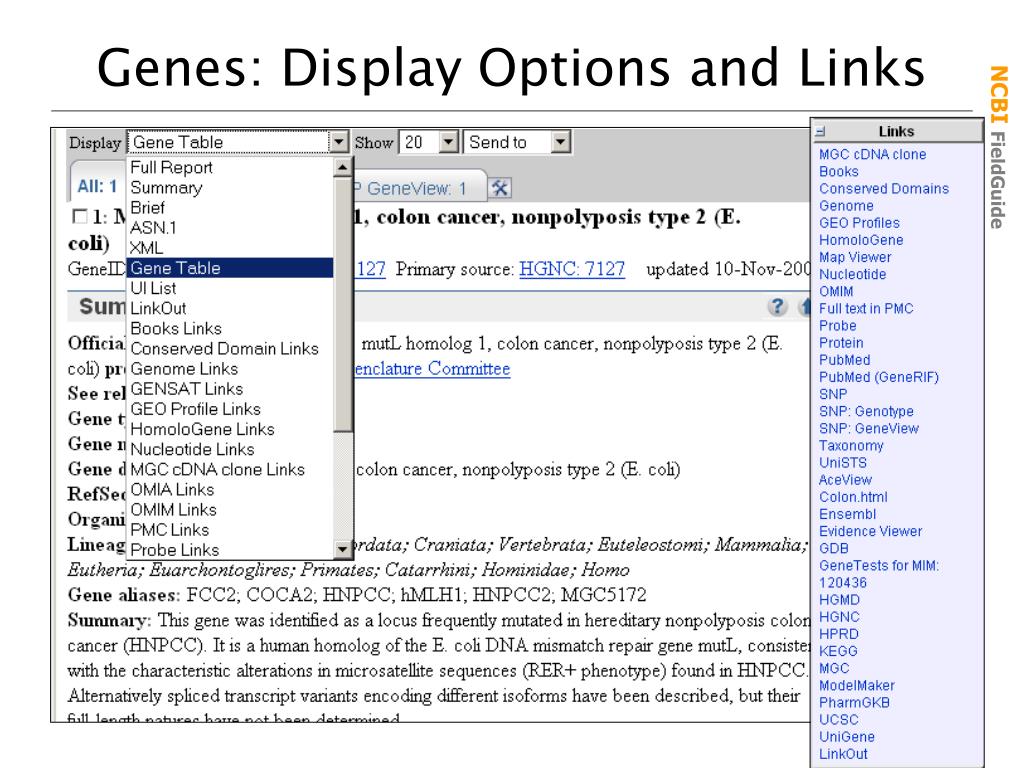Follow the PharmGKB link
This screenshot has width=1024, height=768.
point(854,702)
